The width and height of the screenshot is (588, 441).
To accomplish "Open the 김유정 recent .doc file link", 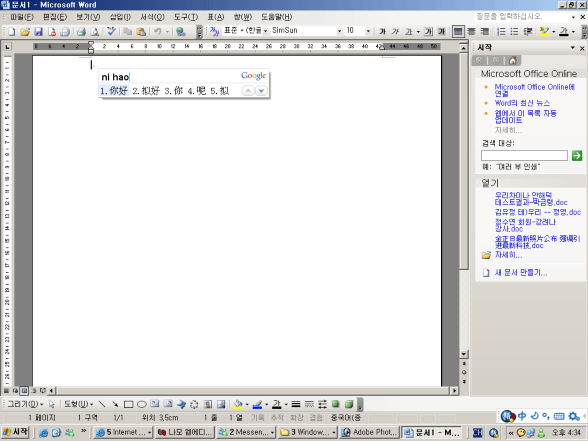I will click(538, 212).
